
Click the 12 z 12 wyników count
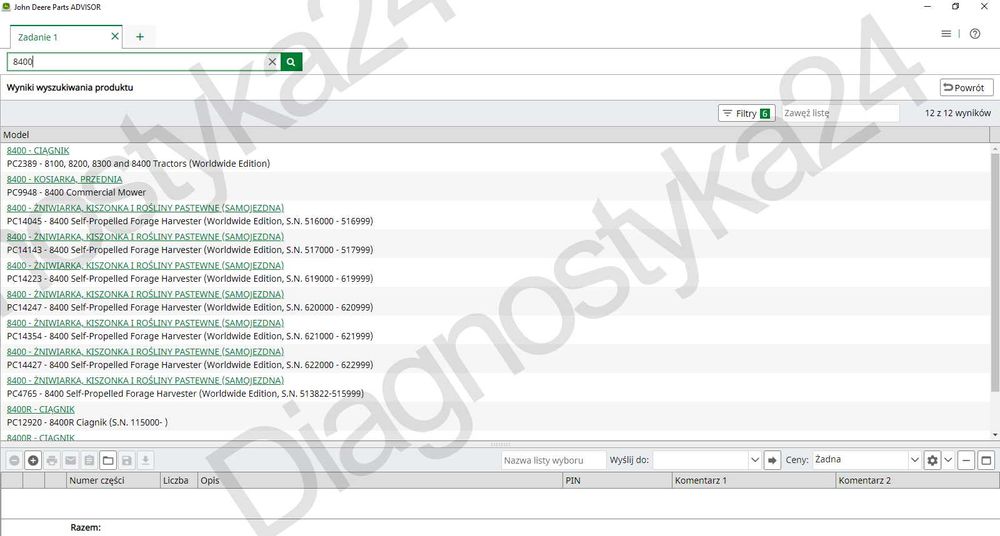coord(958,113)
